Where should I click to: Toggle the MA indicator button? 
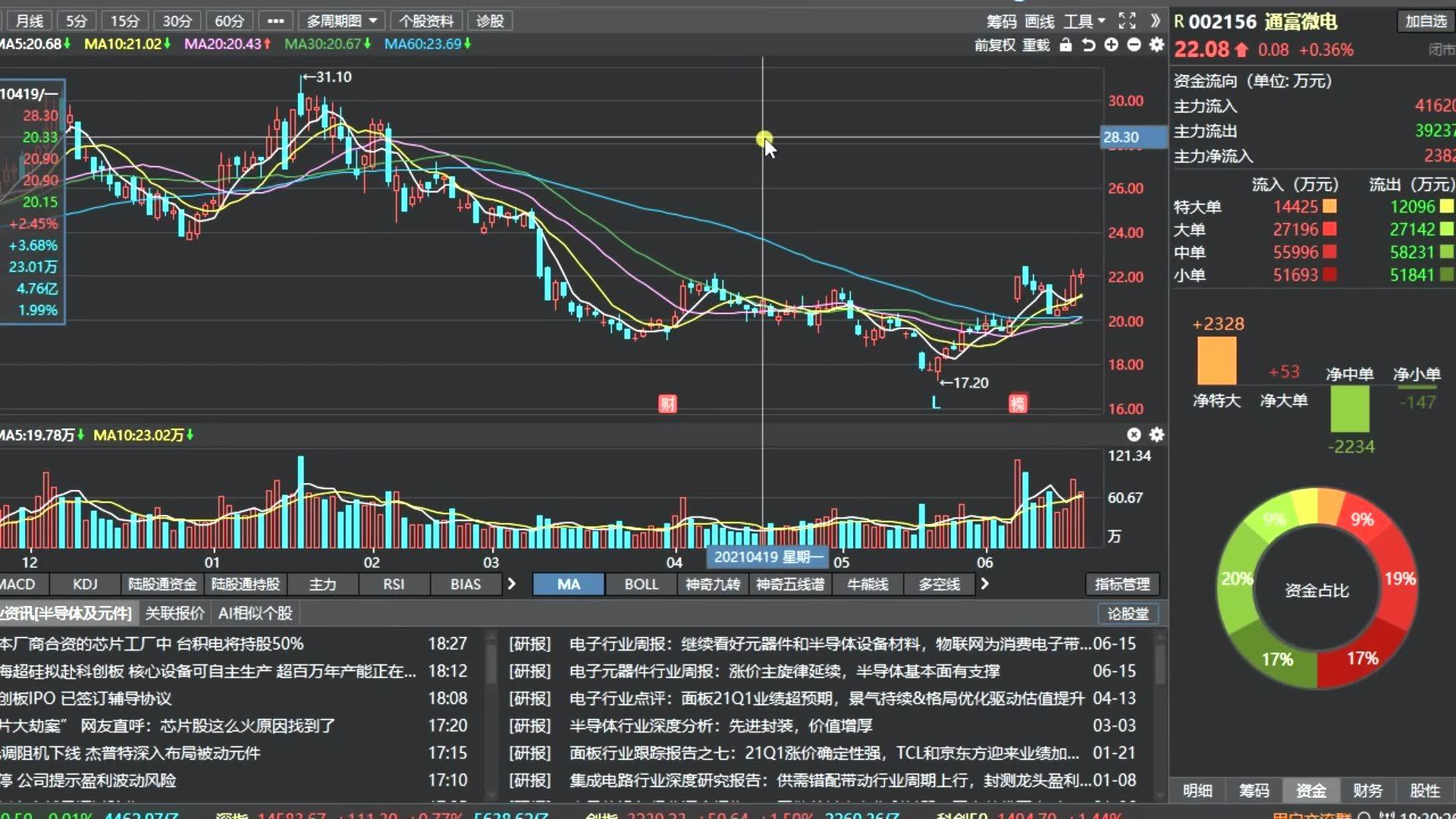[x=568, y=584]
